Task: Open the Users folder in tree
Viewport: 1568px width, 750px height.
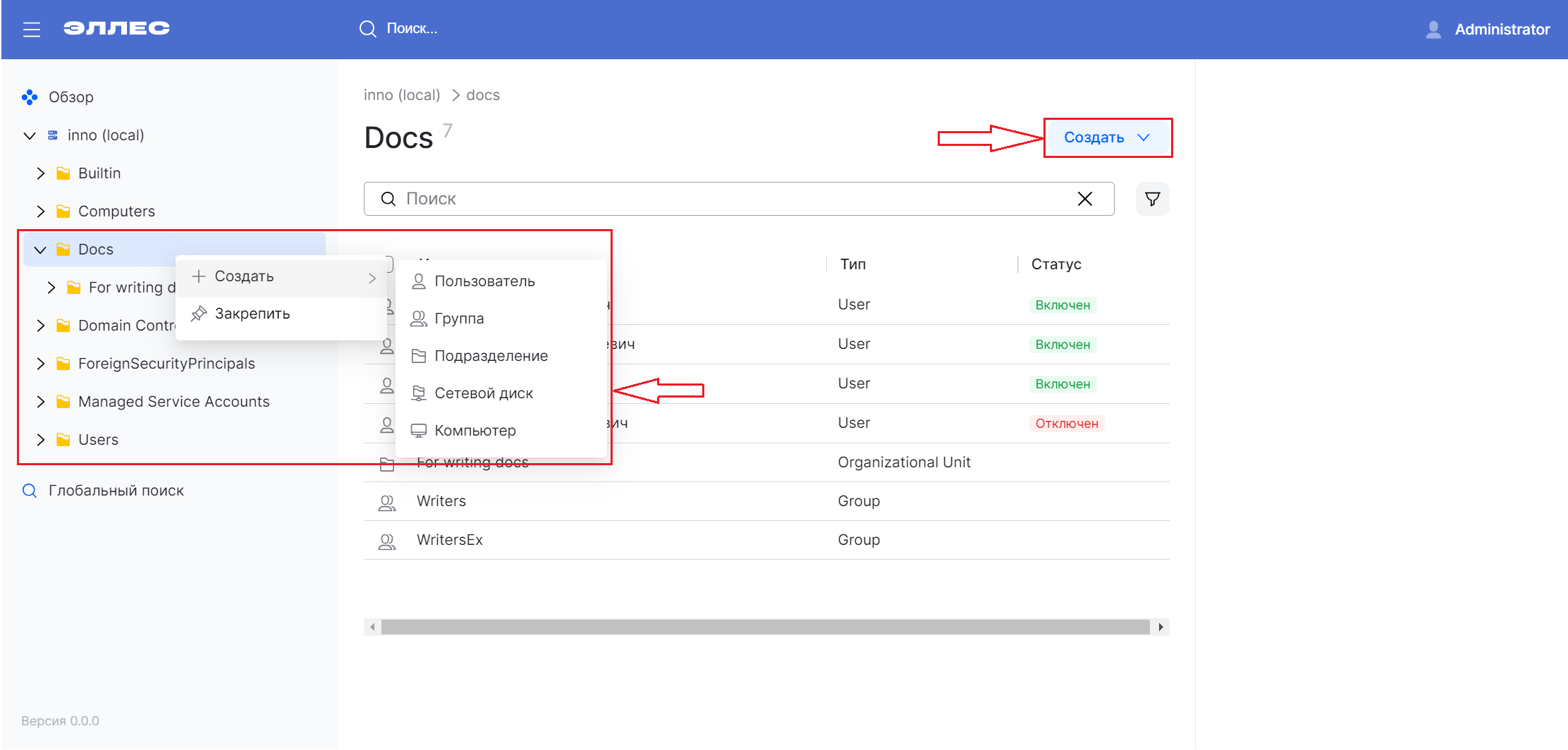Action: tap(98, 440)
